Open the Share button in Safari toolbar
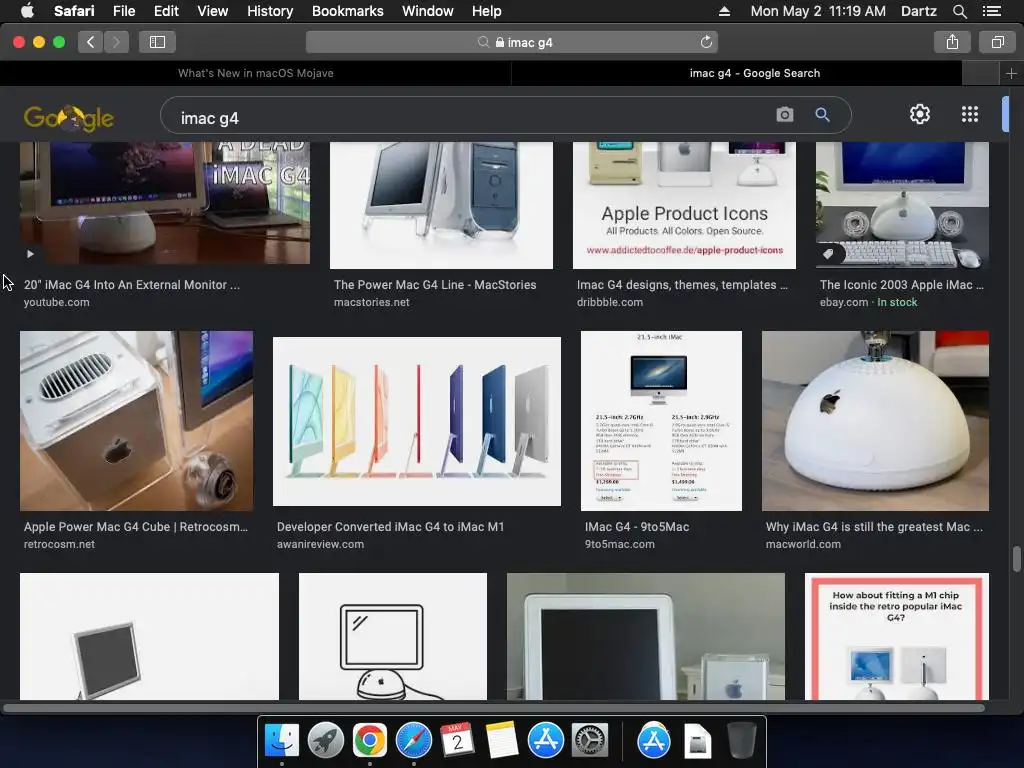 click(x=952, y=42)
